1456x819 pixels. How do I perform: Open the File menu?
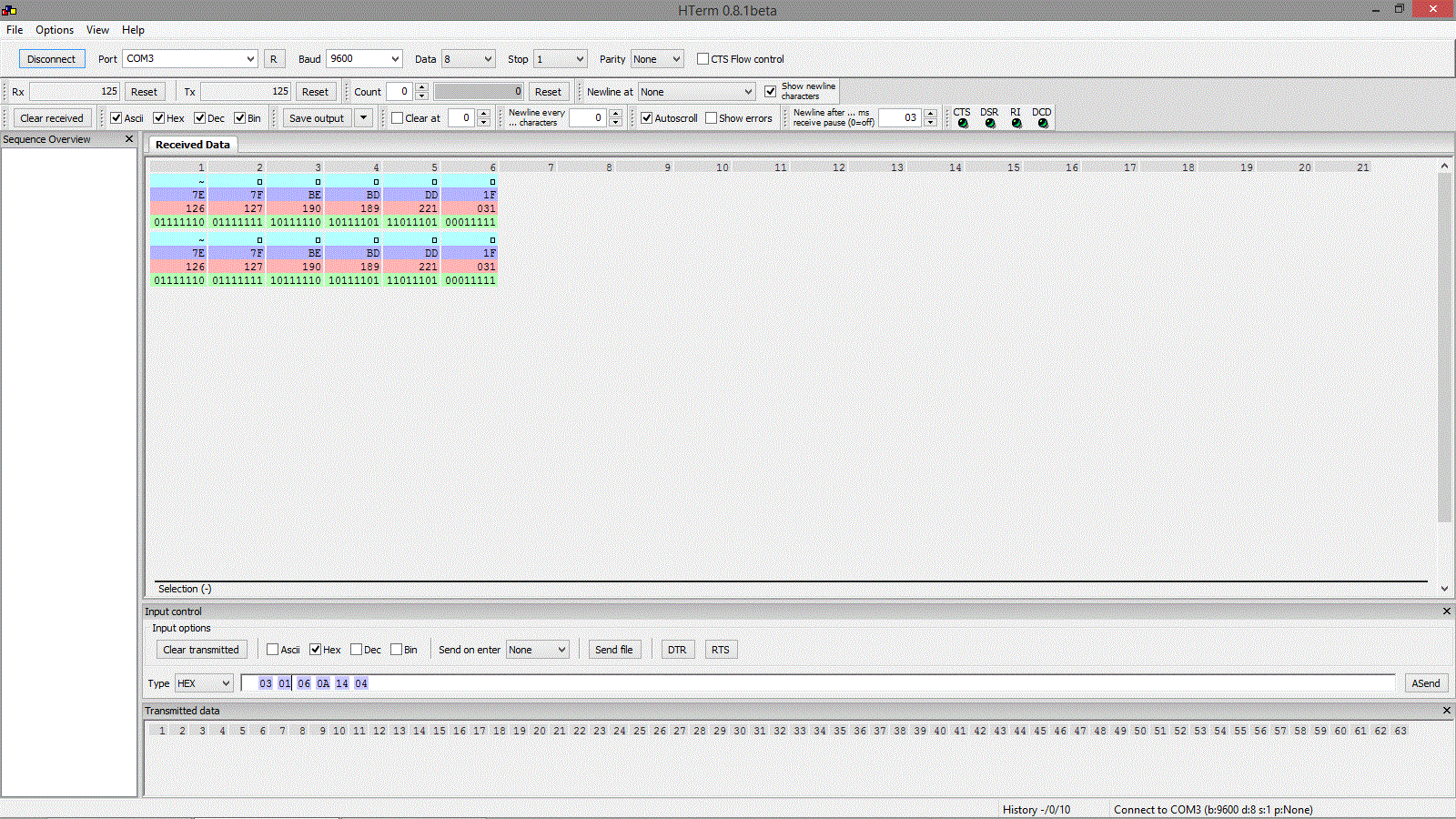15,30
